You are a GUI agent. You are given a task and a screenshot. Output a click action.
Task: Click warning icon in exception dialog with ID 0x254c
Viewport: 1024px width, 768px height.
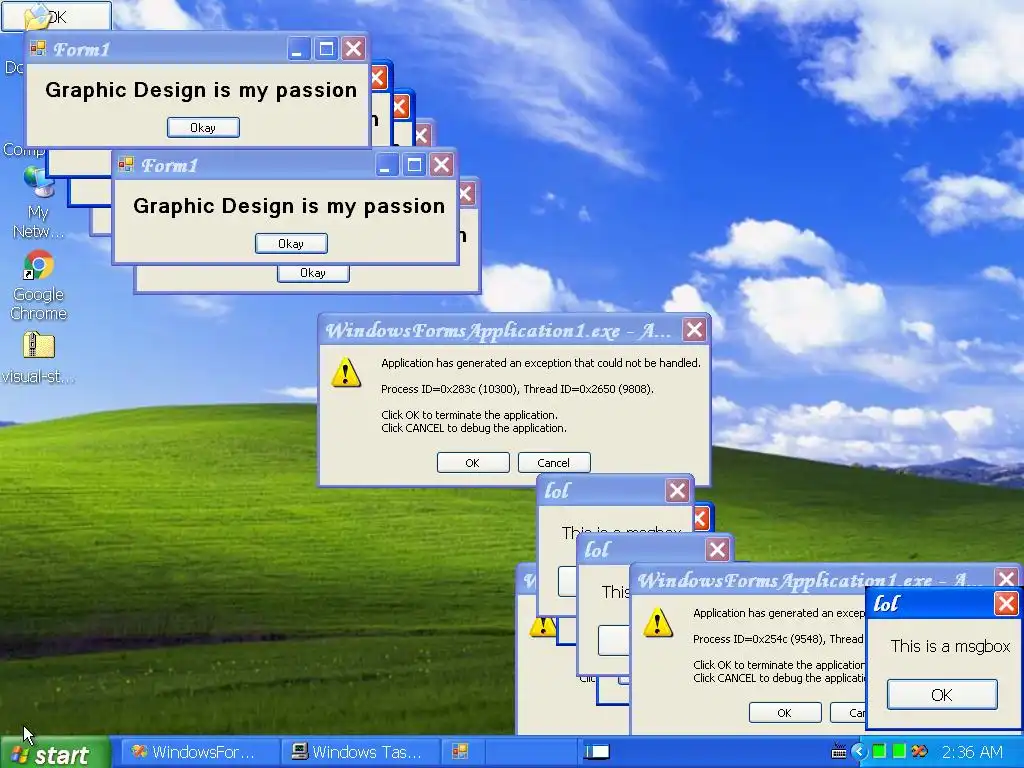click(x=658, y=623)
